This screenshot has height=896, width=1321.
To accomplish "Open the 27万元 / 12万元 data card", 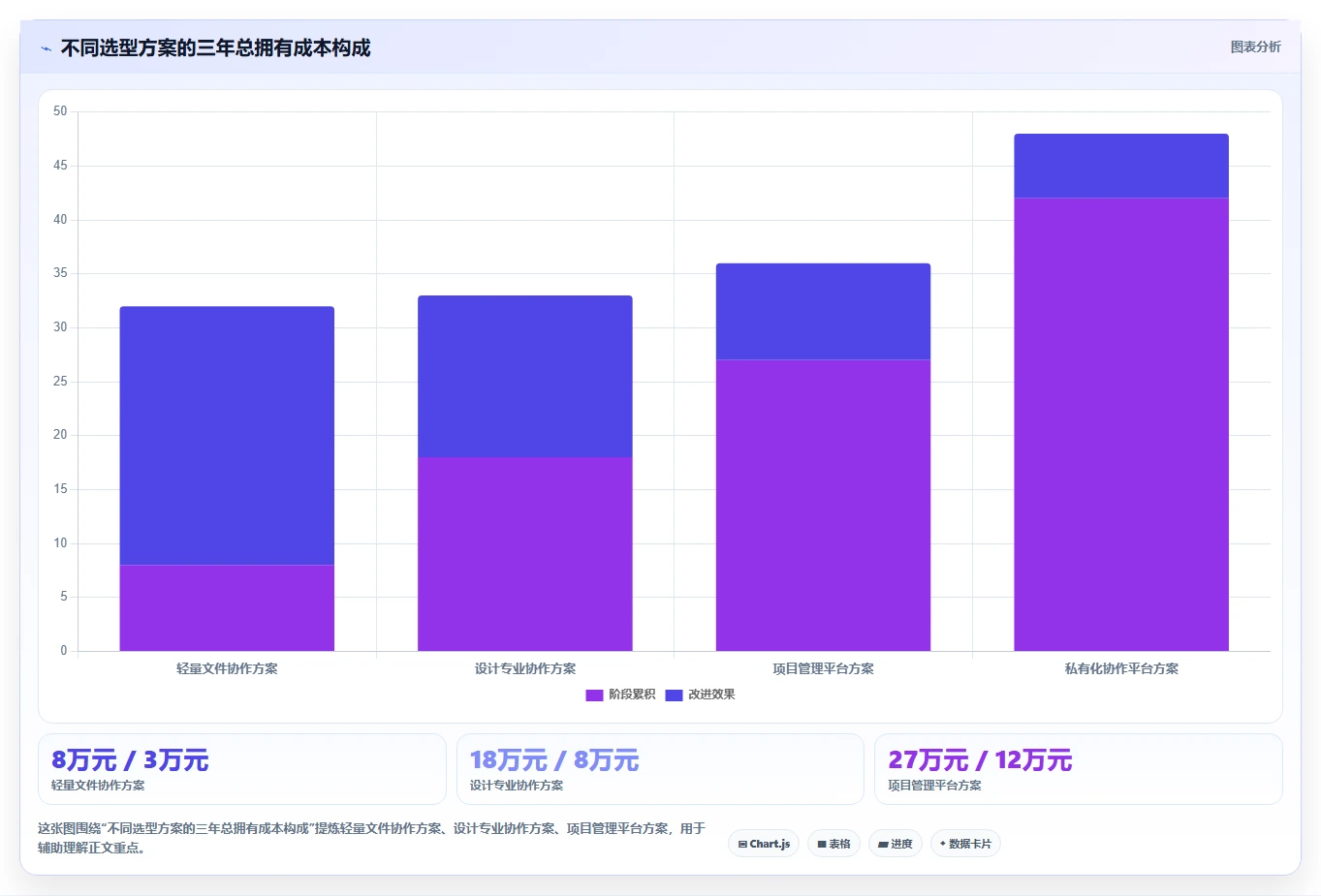I will click(1078, 769).
